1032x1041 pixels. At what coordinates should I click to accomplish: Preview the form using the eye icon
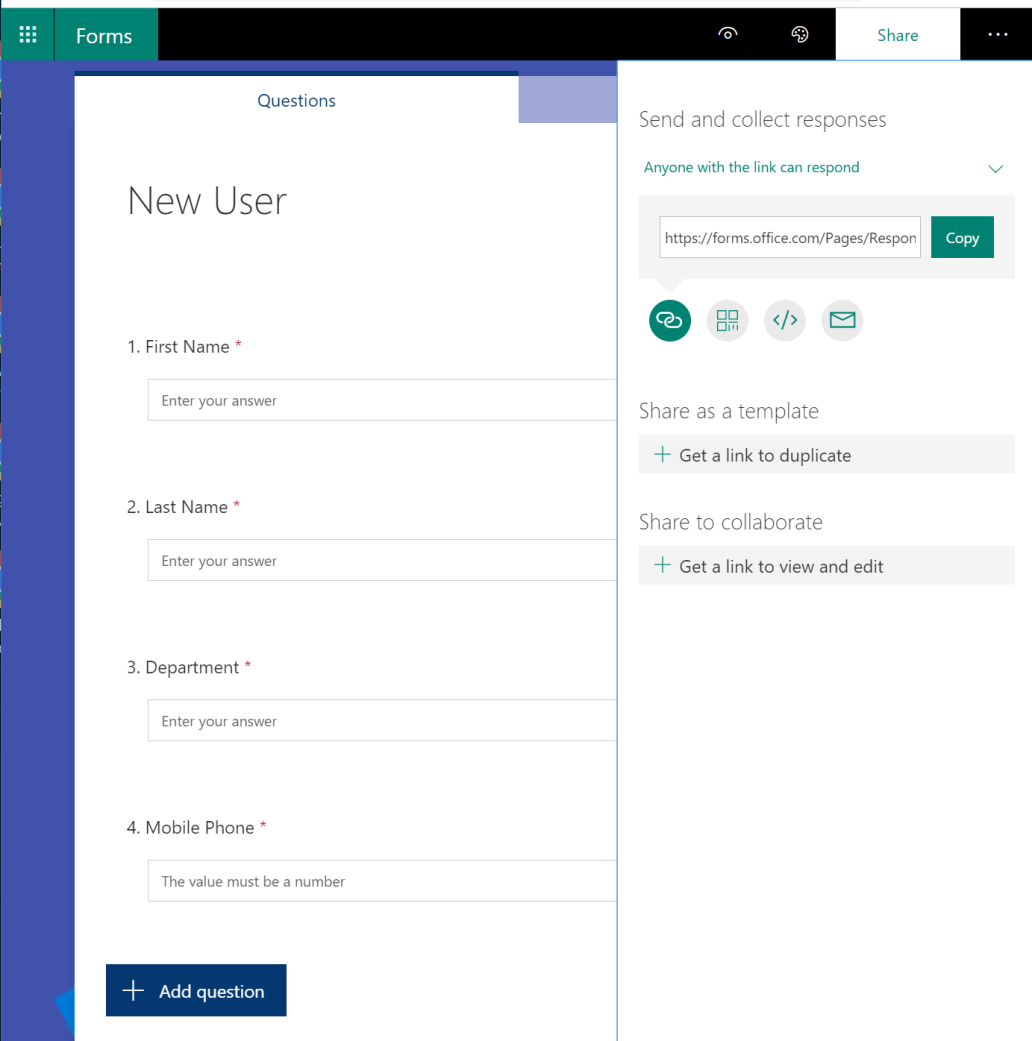pos(727,33)
